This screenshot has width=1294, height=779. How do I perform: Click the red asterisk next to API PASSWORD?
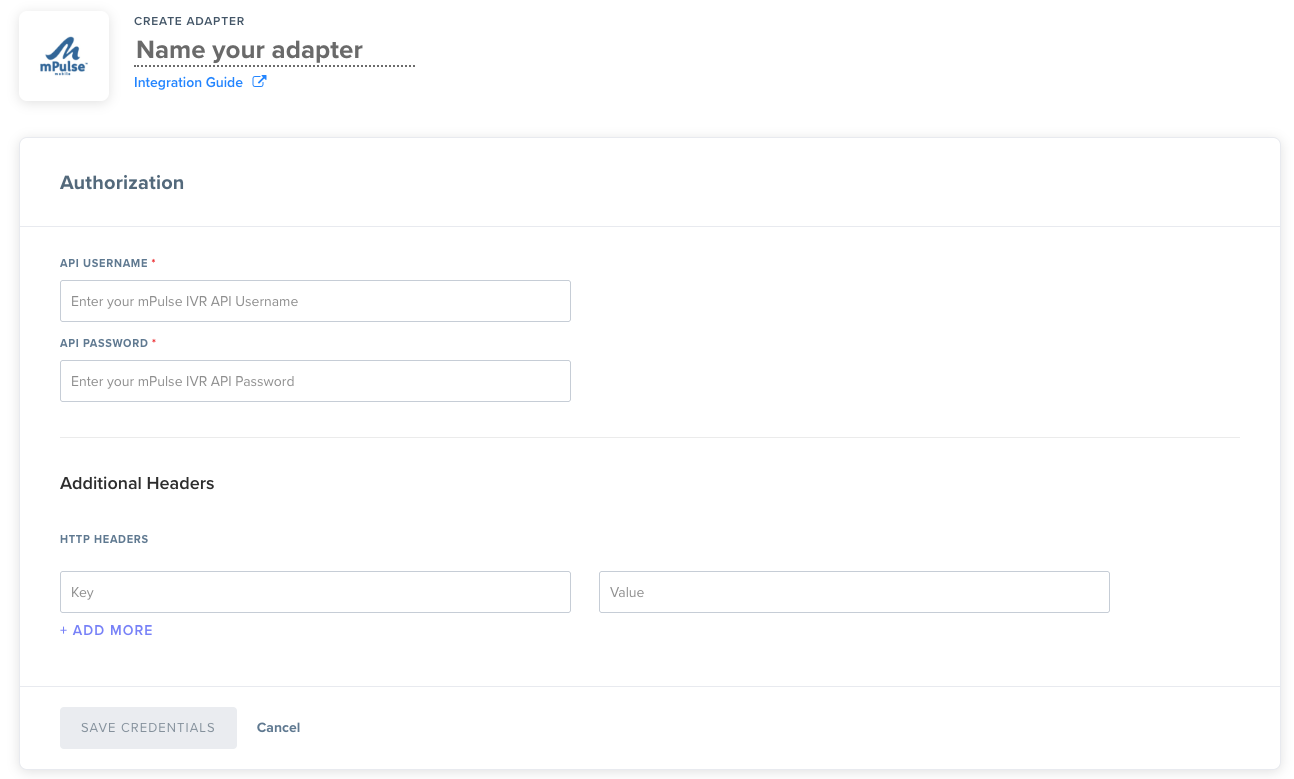click(154, 342)
